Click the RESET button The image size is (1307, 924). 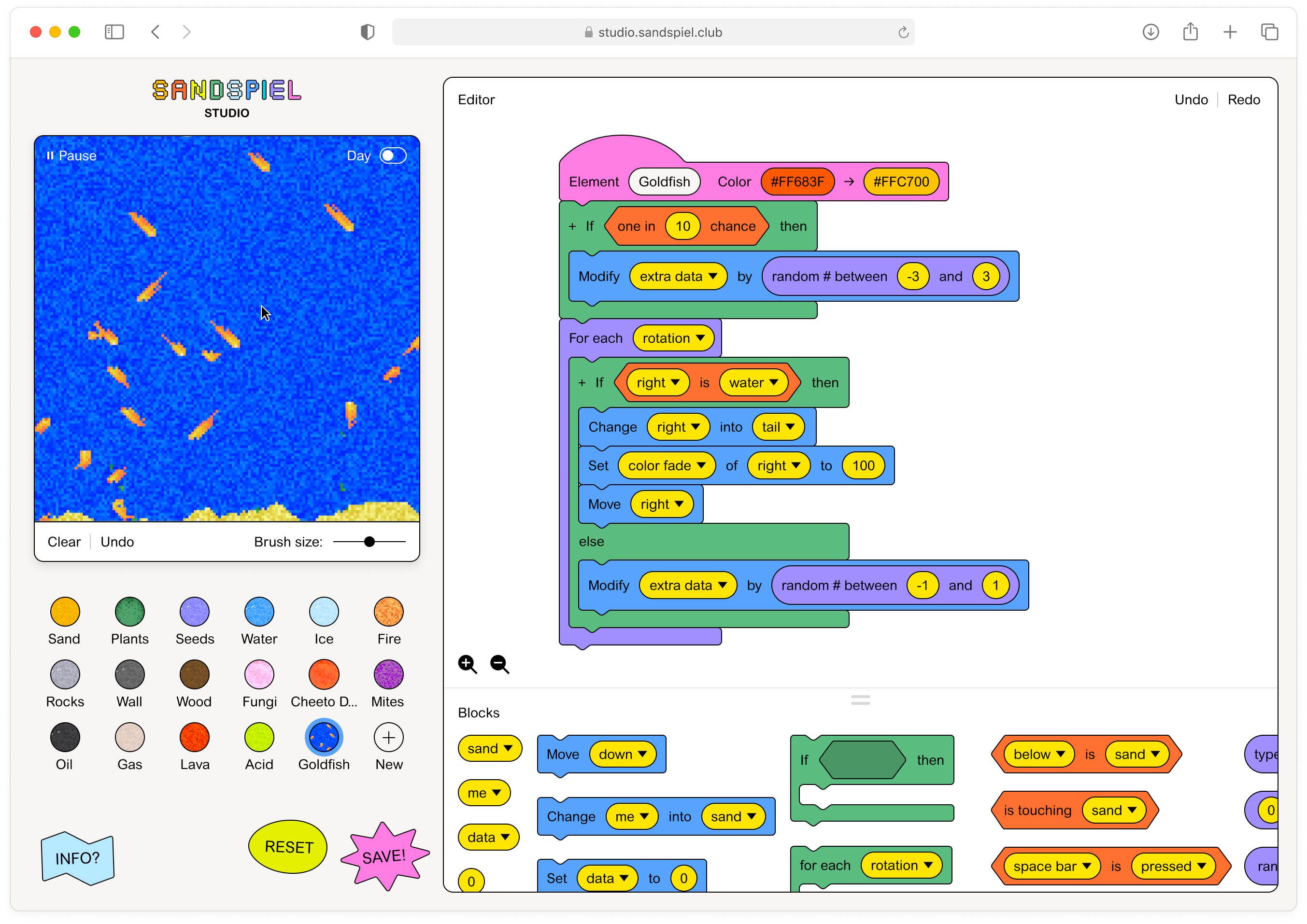[x=289, y=847]
